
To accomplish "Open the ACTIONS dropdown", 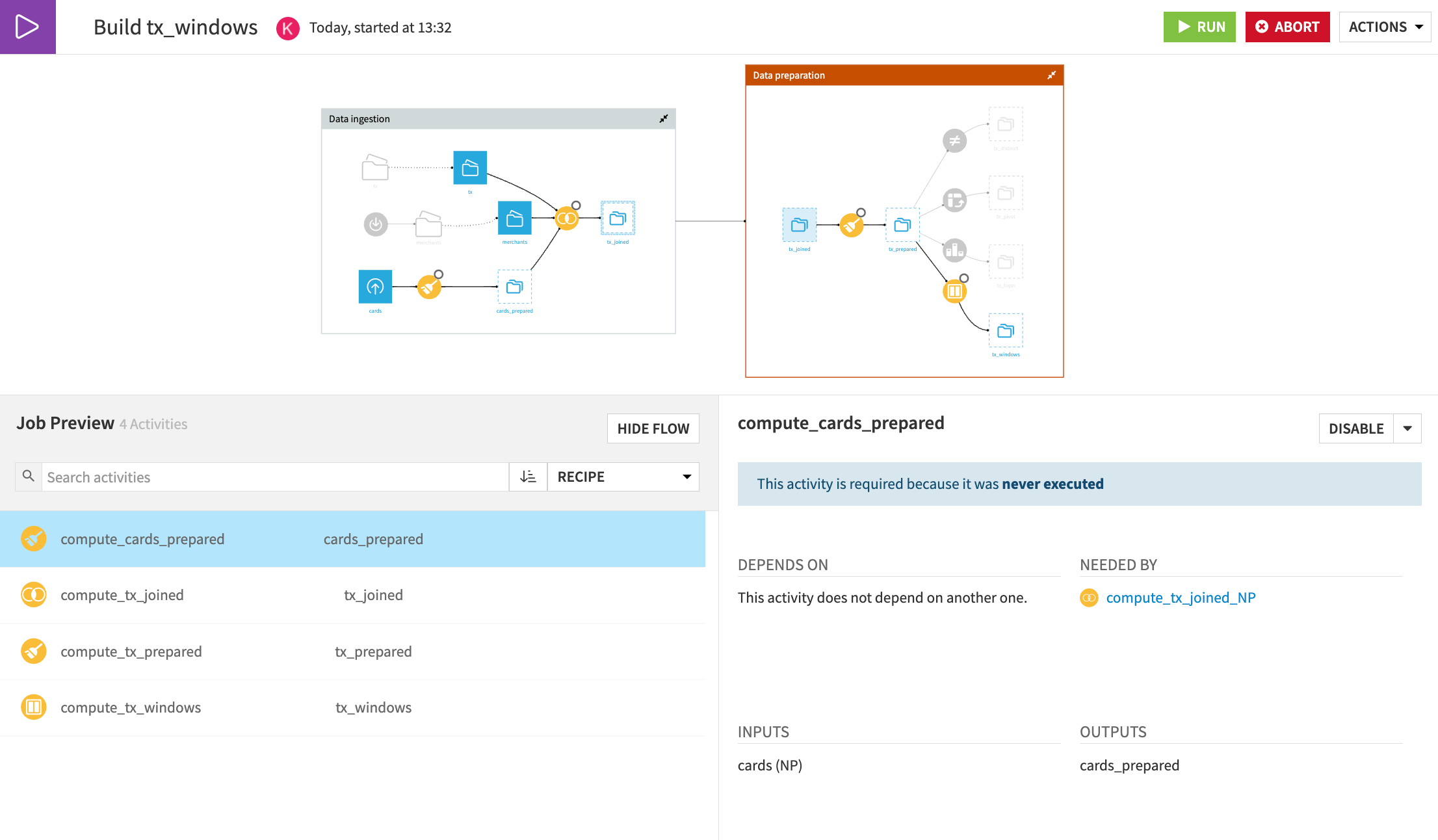I will [1384, 27].
